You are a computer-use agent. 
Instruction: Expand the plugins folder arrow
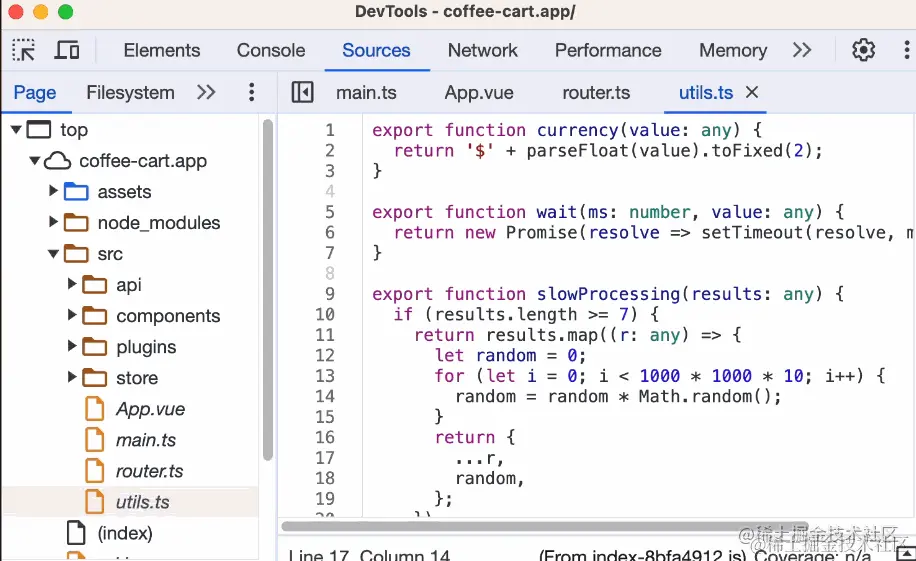(72, 345)
